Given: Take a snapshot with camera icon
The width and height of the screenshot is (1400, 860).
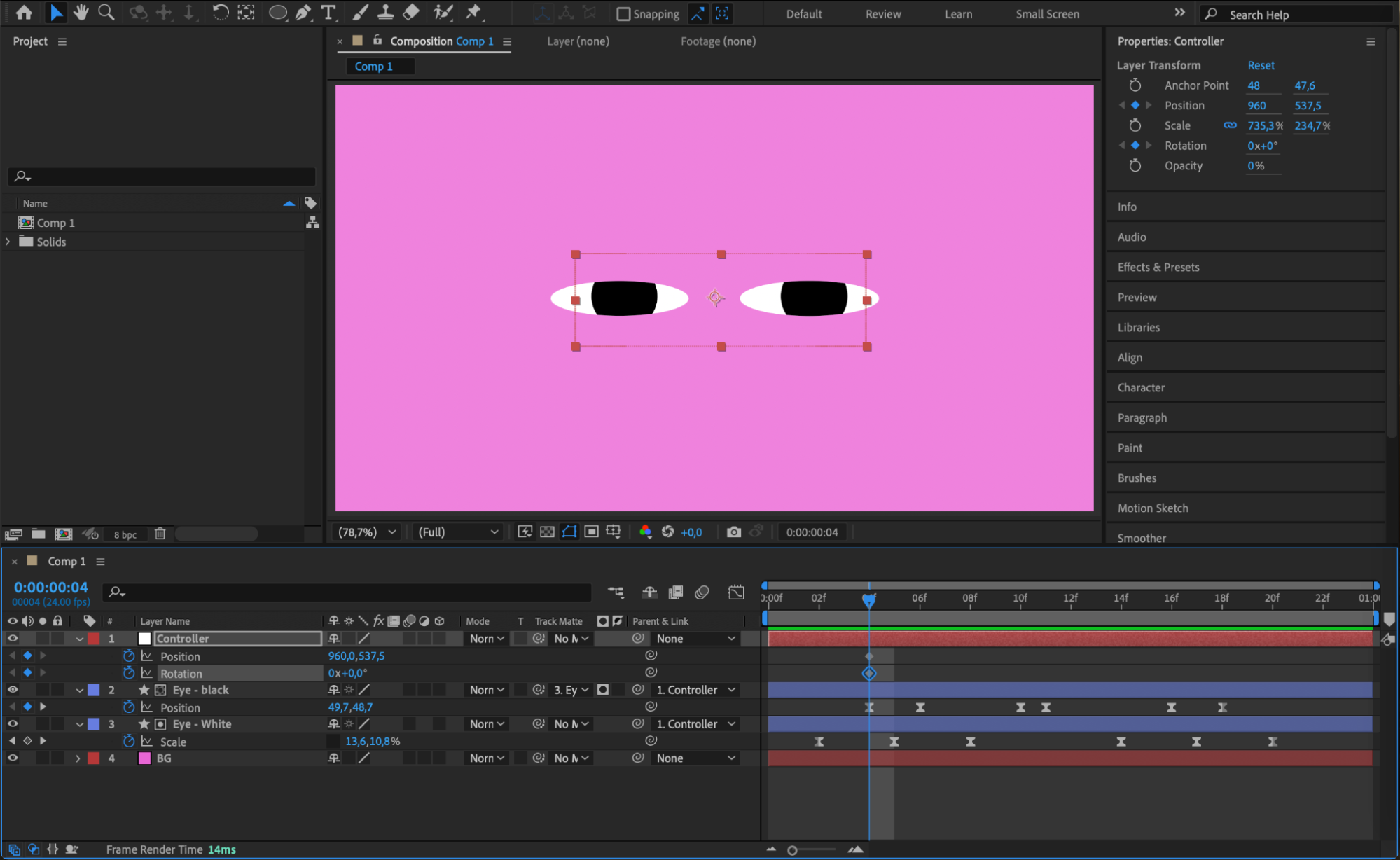Looking at the screenshot, I should [x=733, y=532].
